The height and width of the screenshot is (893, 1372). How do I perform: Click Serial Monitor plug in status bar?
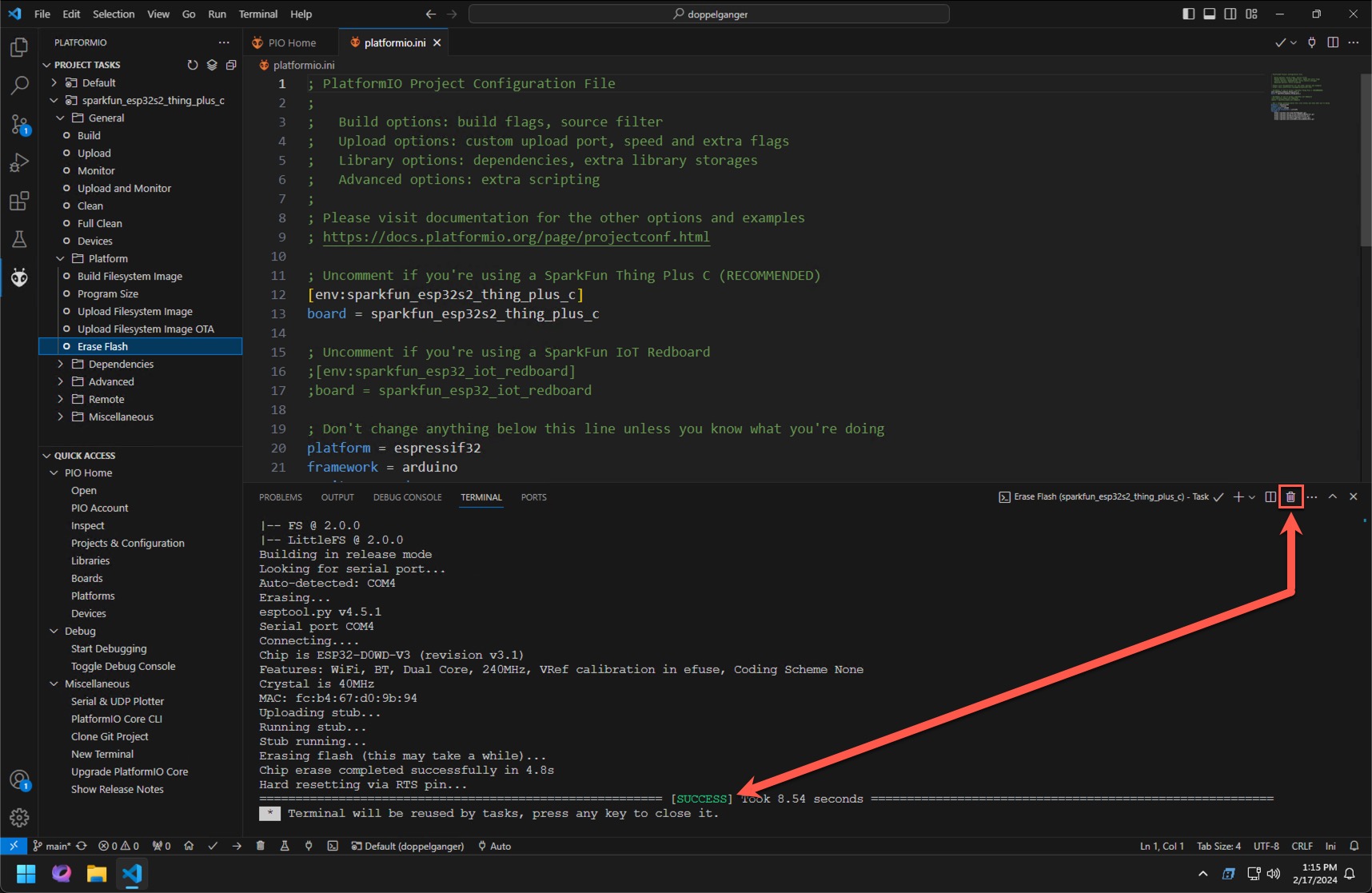[309, 846]
